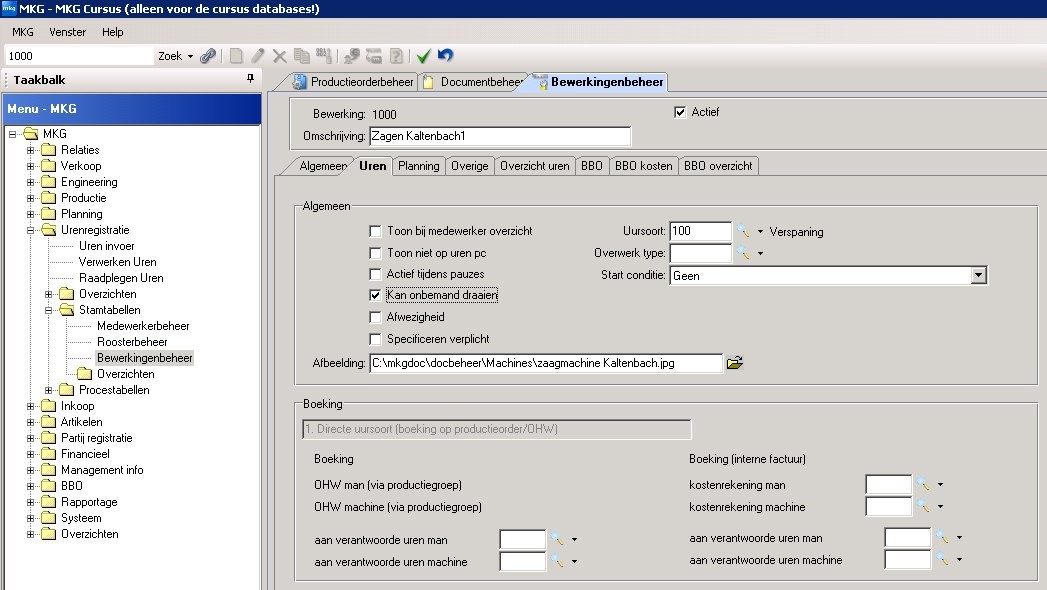Switch to the BBO kosten tab

pyautogui.click(x=644, y=166)
